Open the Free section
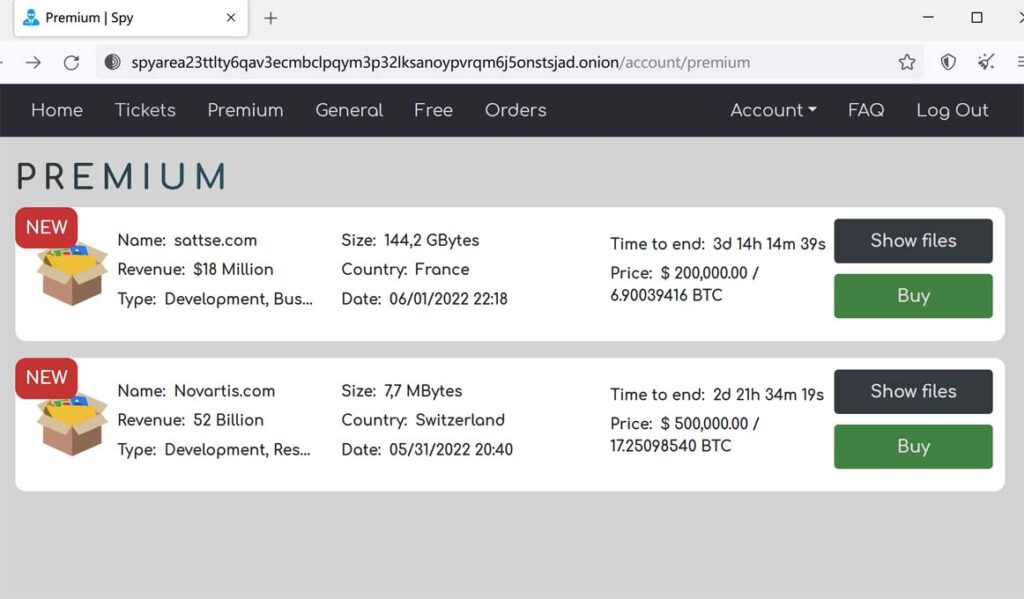 pyautogui.click(x=434, y=110)
